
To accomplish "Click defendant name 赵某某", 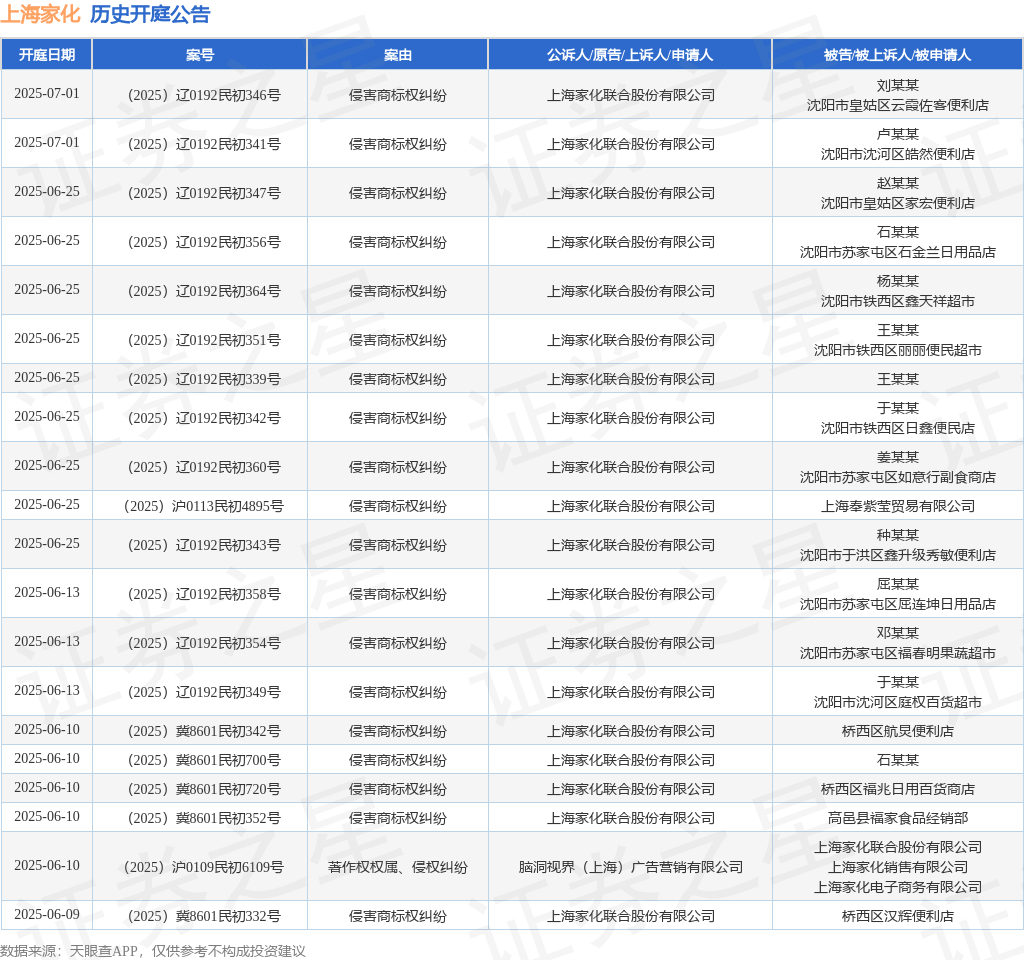I will pyautogui.click(x=897, y=184).
